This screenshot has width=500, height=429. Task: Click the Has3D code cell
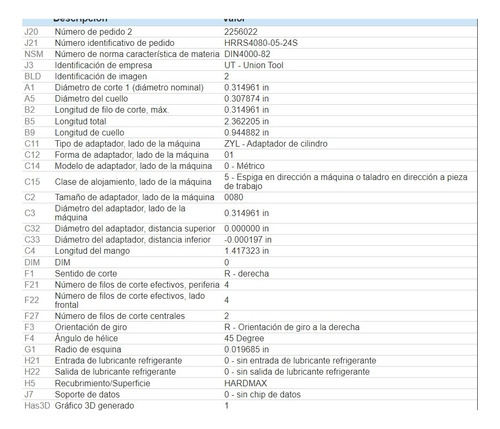click(x=37, y=406)
